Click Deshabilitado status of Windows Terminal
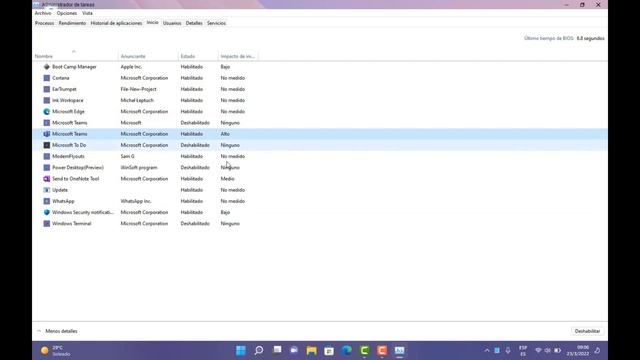640x360 pixels. tap(195, 224)
